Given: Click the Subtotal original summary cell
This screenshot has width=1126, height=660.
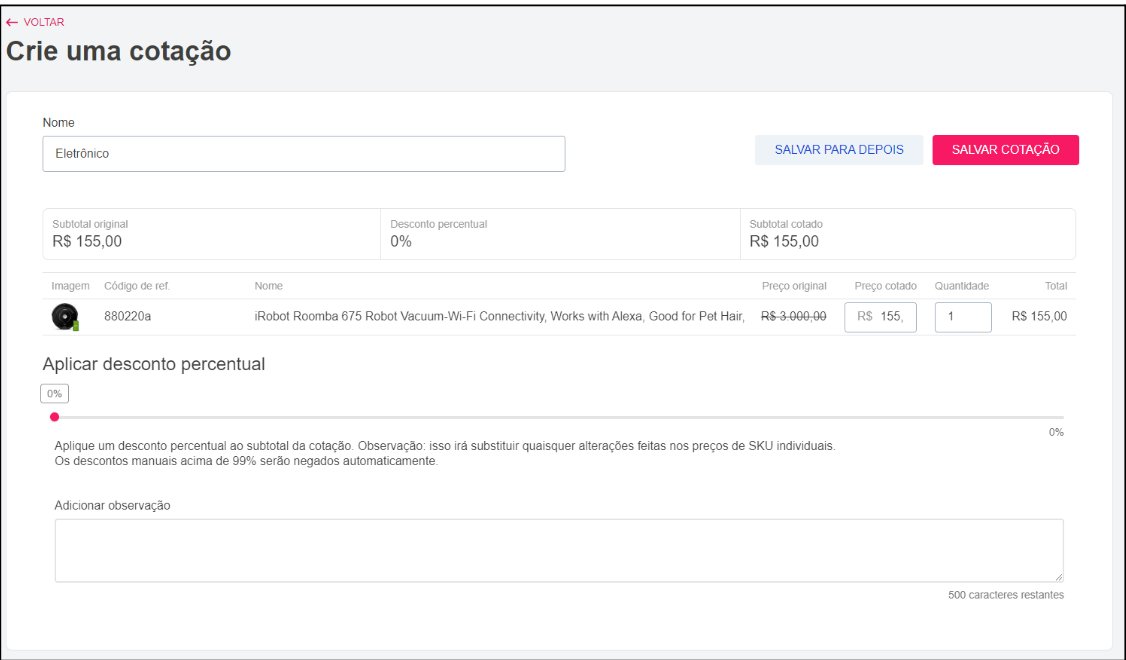Looking at the screenshot, I should click(x=211, y=234).
